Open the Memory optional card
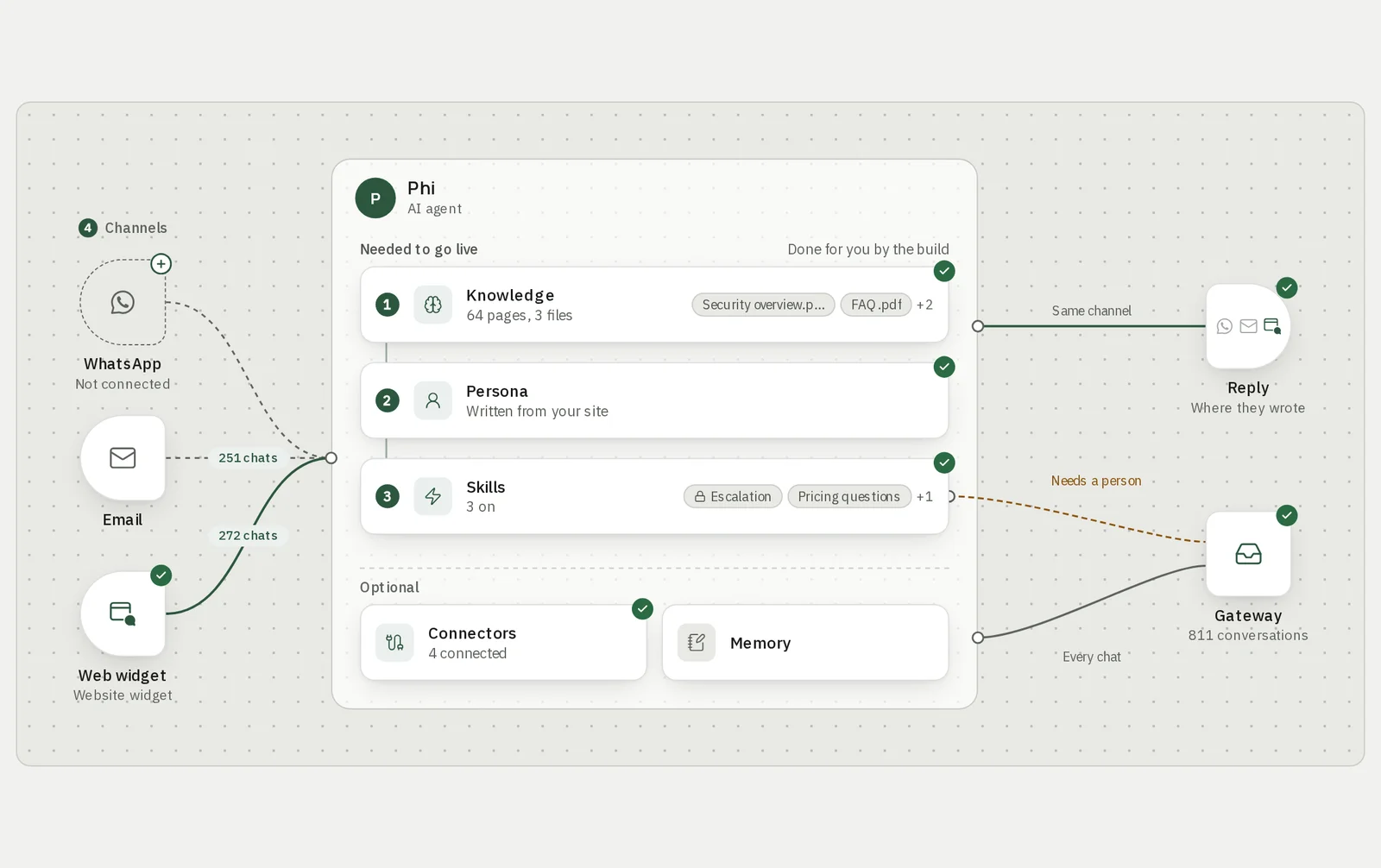 (805, 643)
